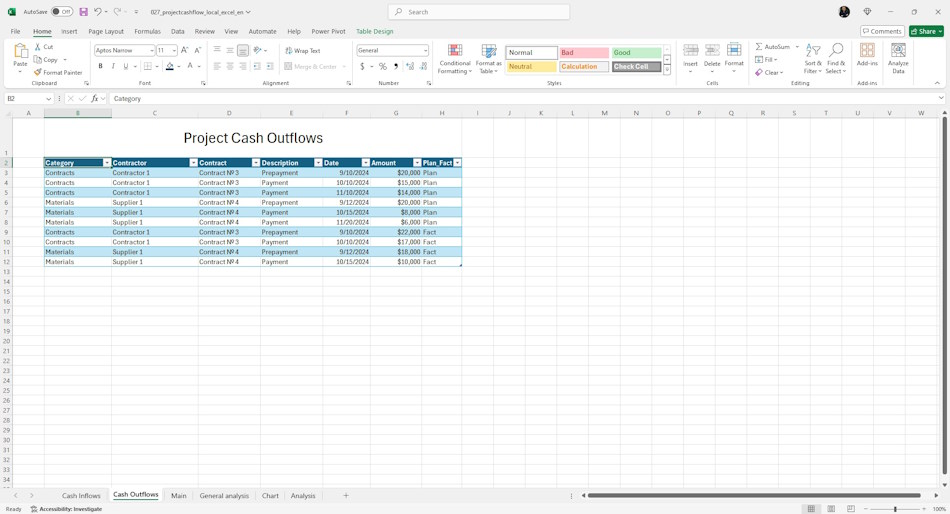The width and height of the screenshot is (950, 514).
Task: Click Insert cells icon
Action: tap(691, 50)
